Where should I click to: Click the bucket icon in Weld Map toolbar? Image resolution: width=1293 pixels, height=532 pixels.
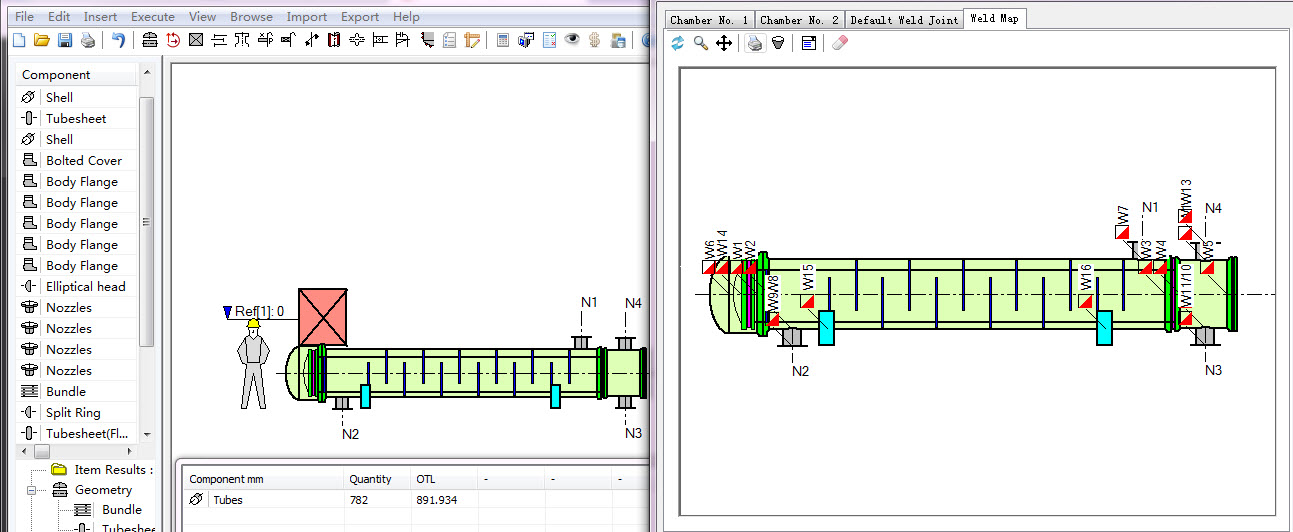pyautogui.click(x=778, y=43)
